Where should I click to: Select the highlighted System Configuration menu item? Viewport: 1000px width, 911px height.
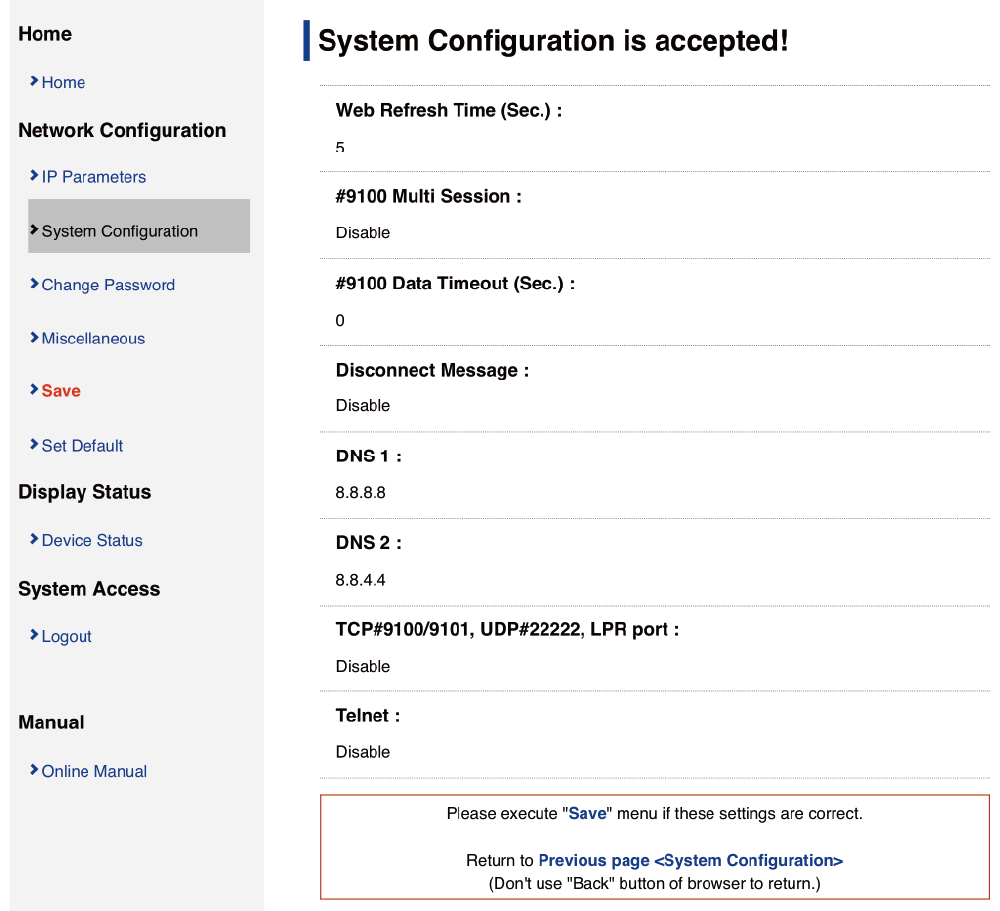120,231
